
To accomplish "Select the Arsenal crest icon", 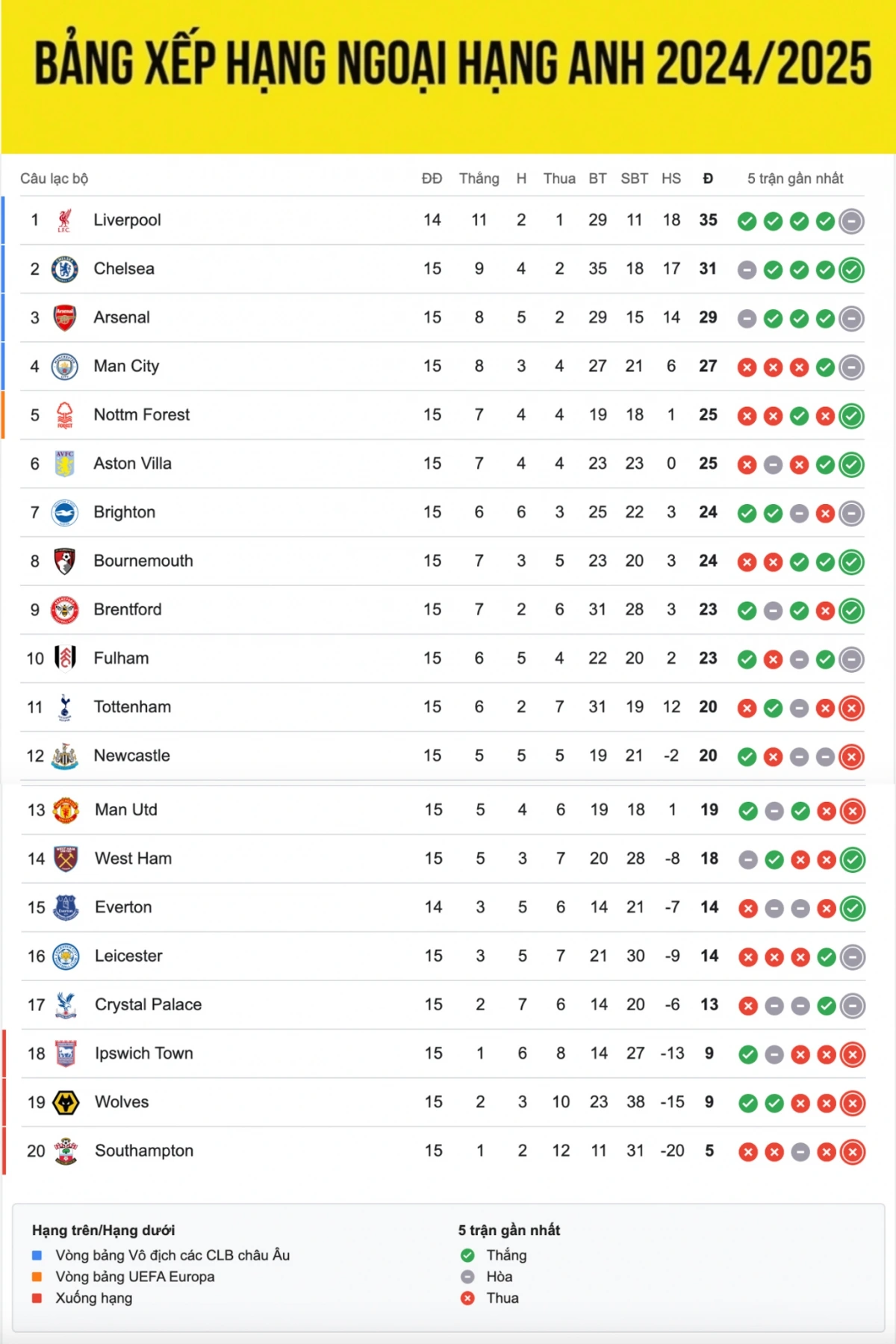I will (65, 317).
